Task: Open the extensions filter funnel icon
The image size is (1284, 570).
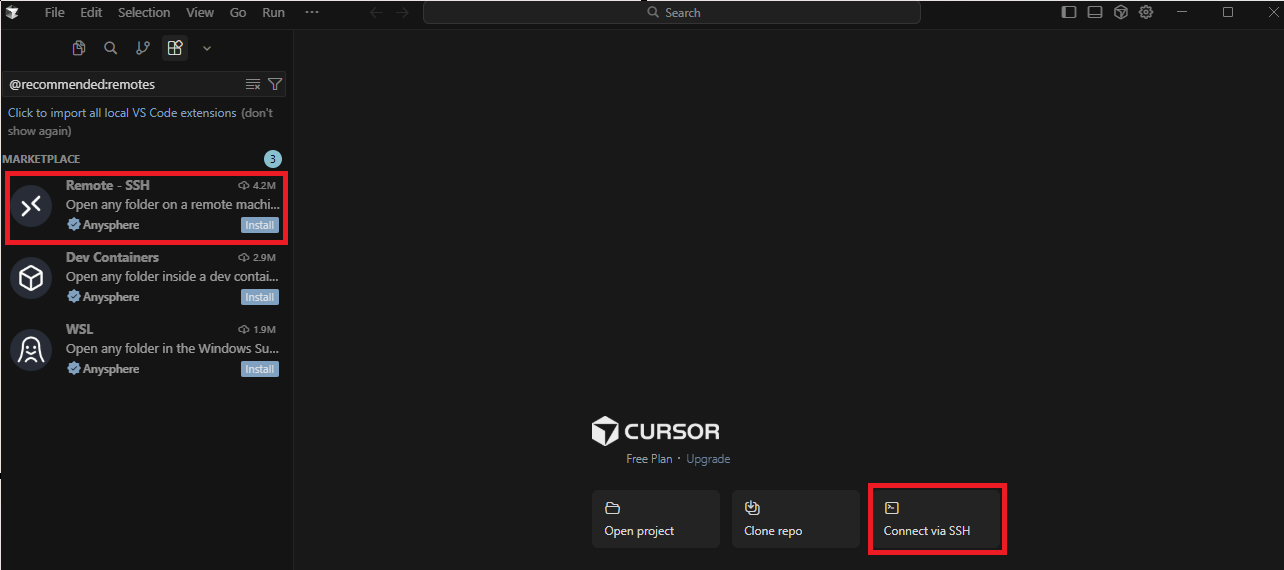Action: (275, 84)
